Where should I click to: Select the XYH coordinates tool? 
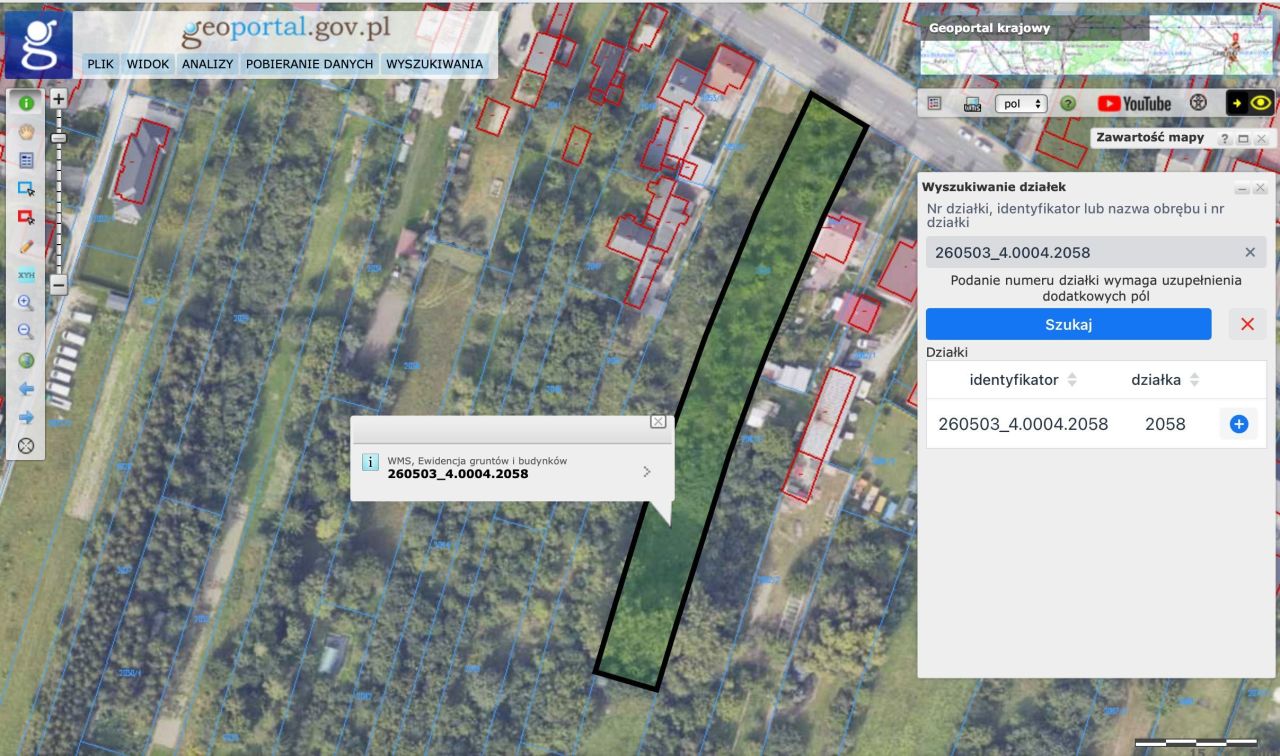26,275
